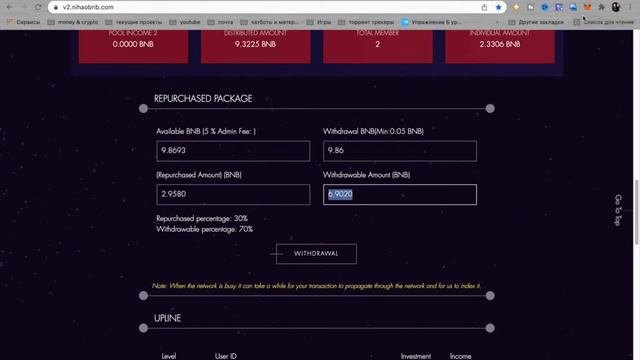Image resolution: width=640 pixels, height=360 pixels.
Task: Click the REPURCHASED PACKAGE heading
Action: point(203,98)
